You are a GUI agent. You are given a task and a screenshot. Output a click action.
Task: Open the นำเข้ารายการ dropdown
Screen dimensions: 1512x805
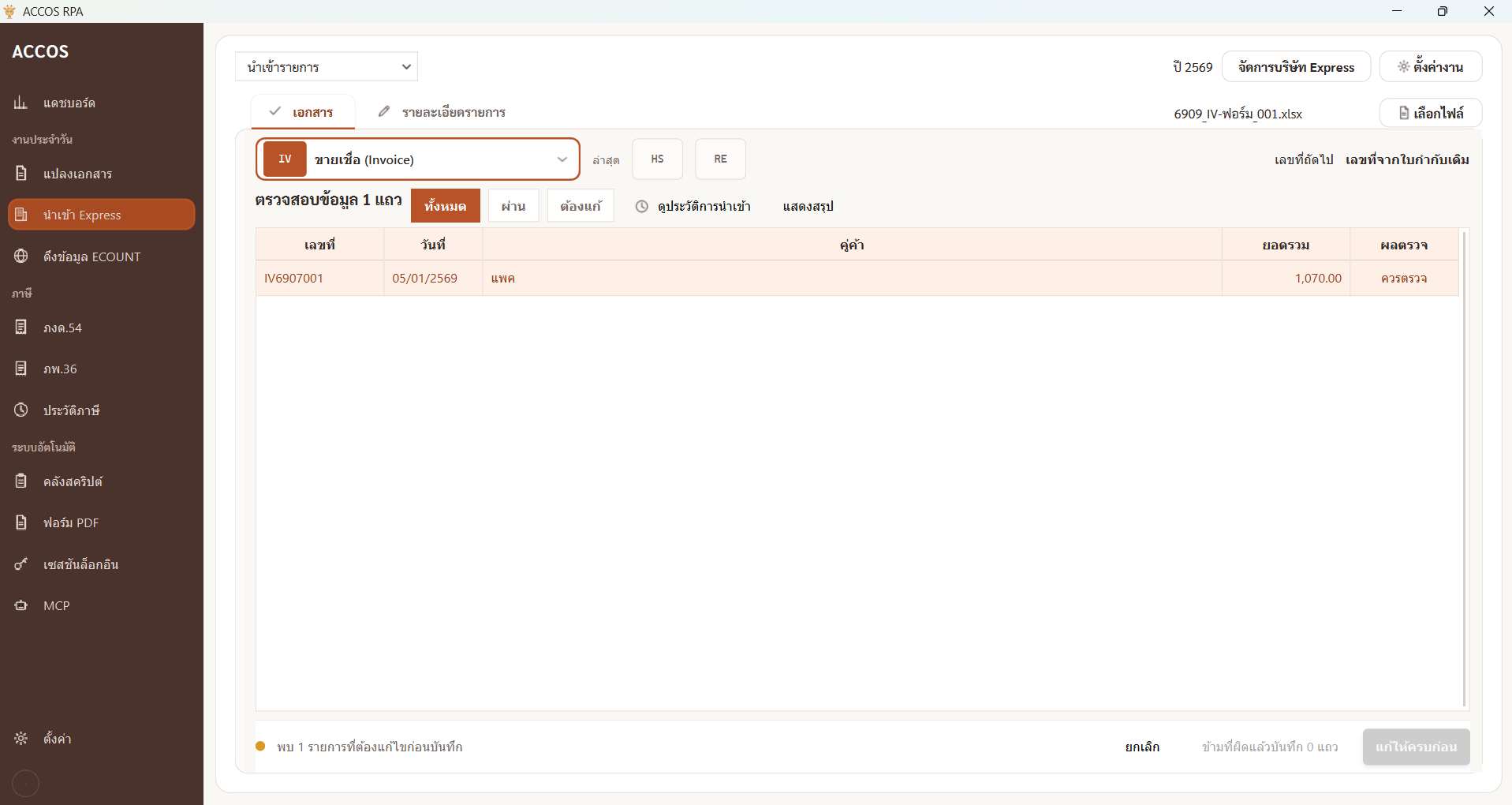[327, 67]
